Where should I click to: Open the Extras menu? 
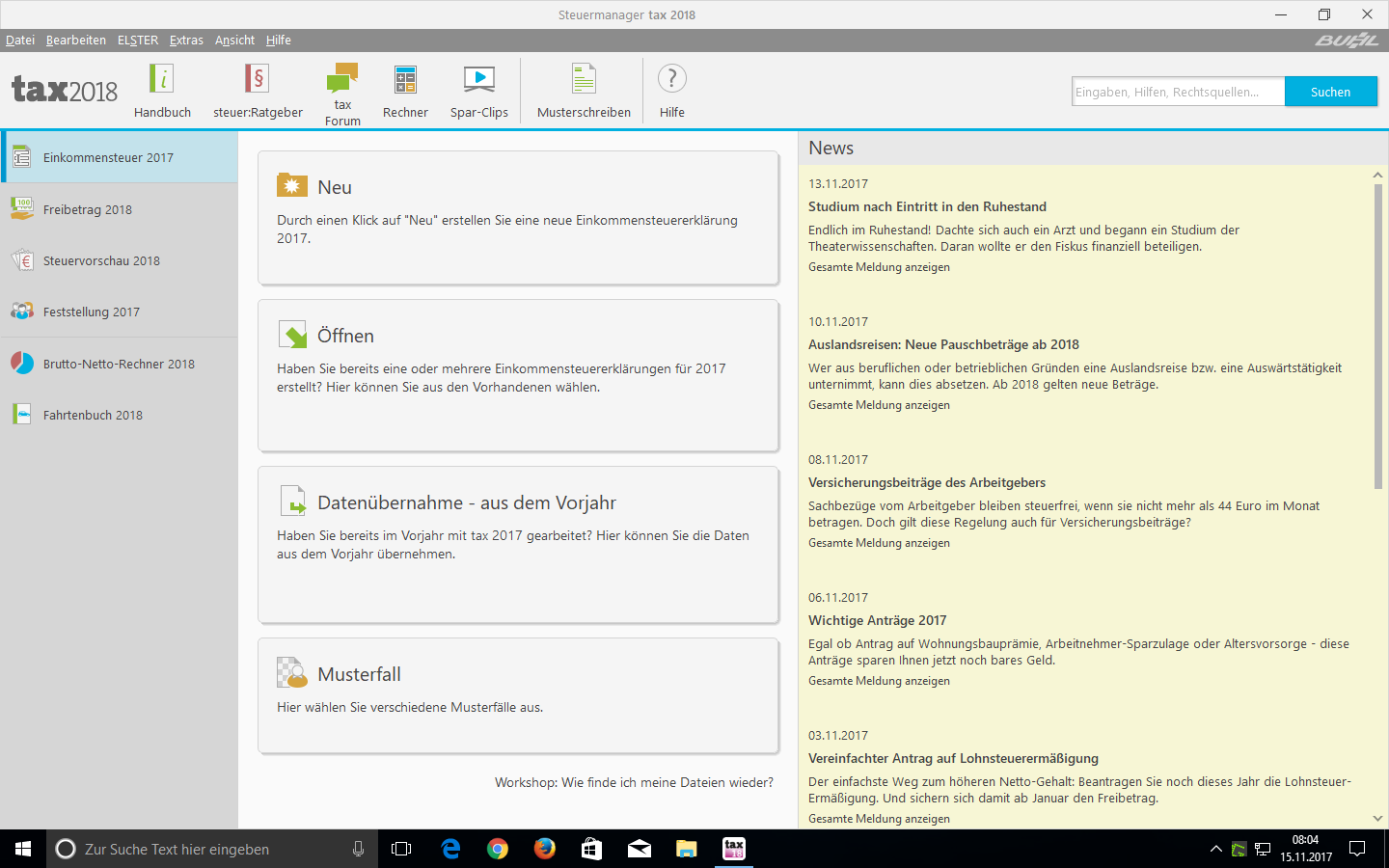[x=186, y=41]
